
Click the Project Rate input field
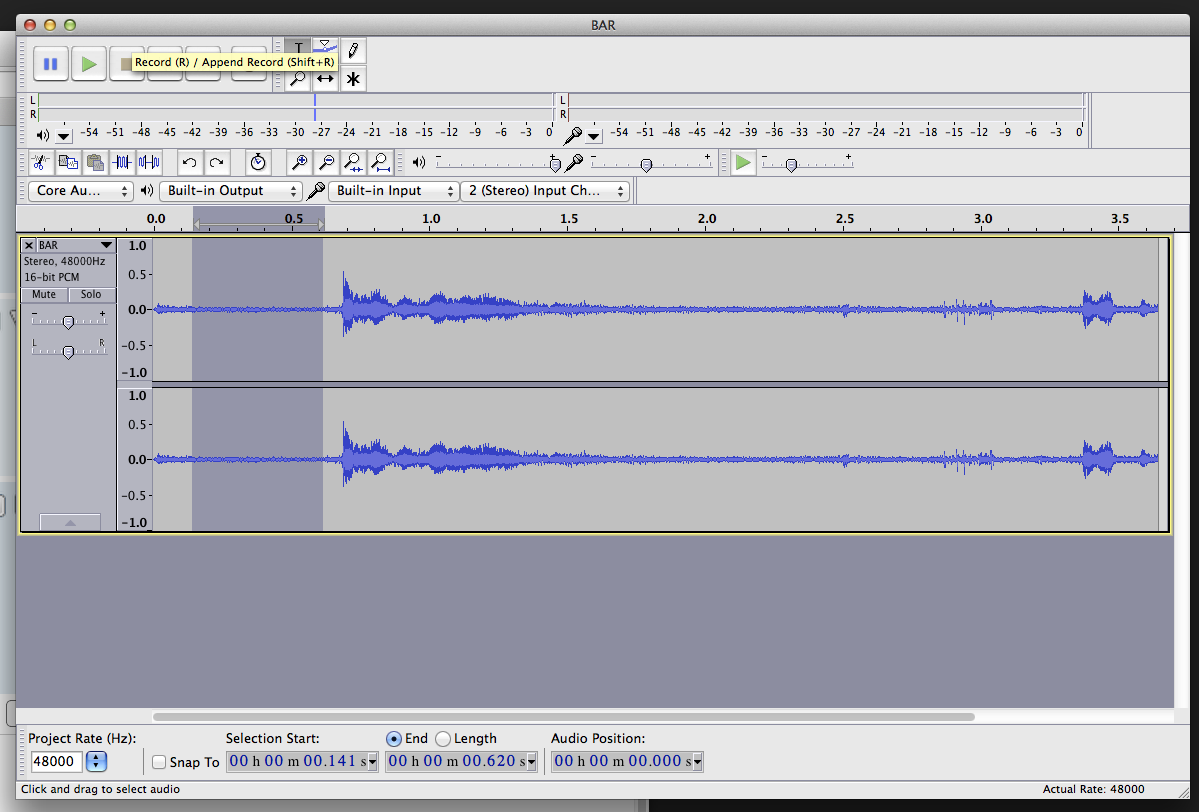pos(57,762)
